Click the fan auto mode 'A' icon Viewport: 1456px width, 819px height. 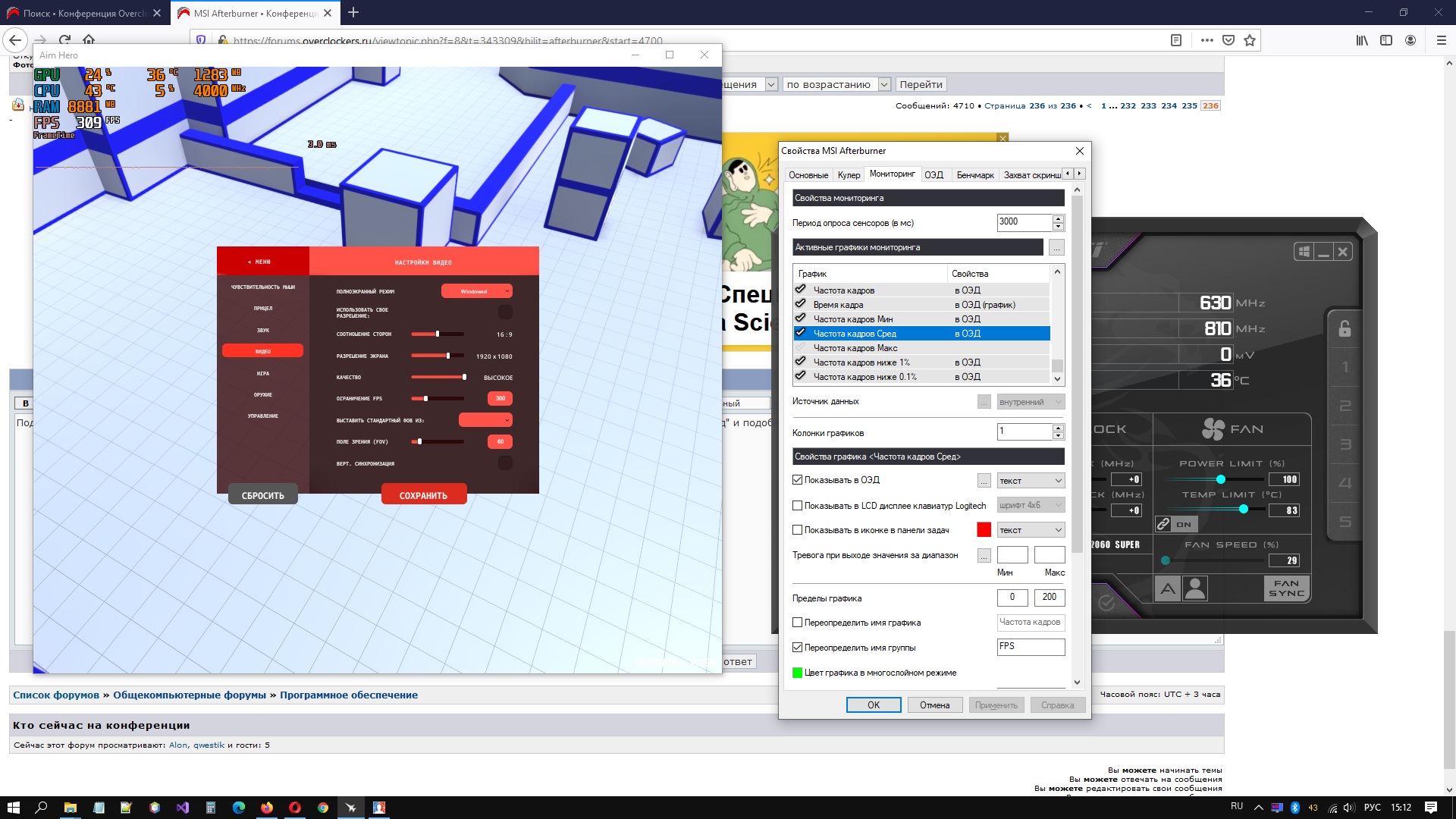1168,588
